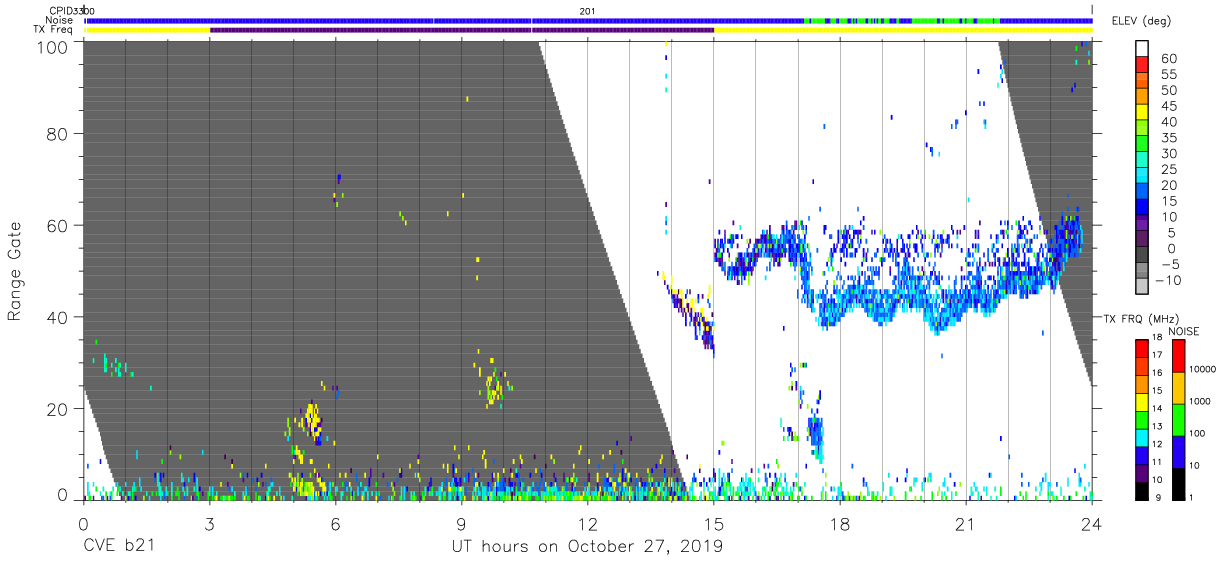Click the '9' tick label on the UT hours axis
This screenshot has height=567, width=1228.
(461, 523)
